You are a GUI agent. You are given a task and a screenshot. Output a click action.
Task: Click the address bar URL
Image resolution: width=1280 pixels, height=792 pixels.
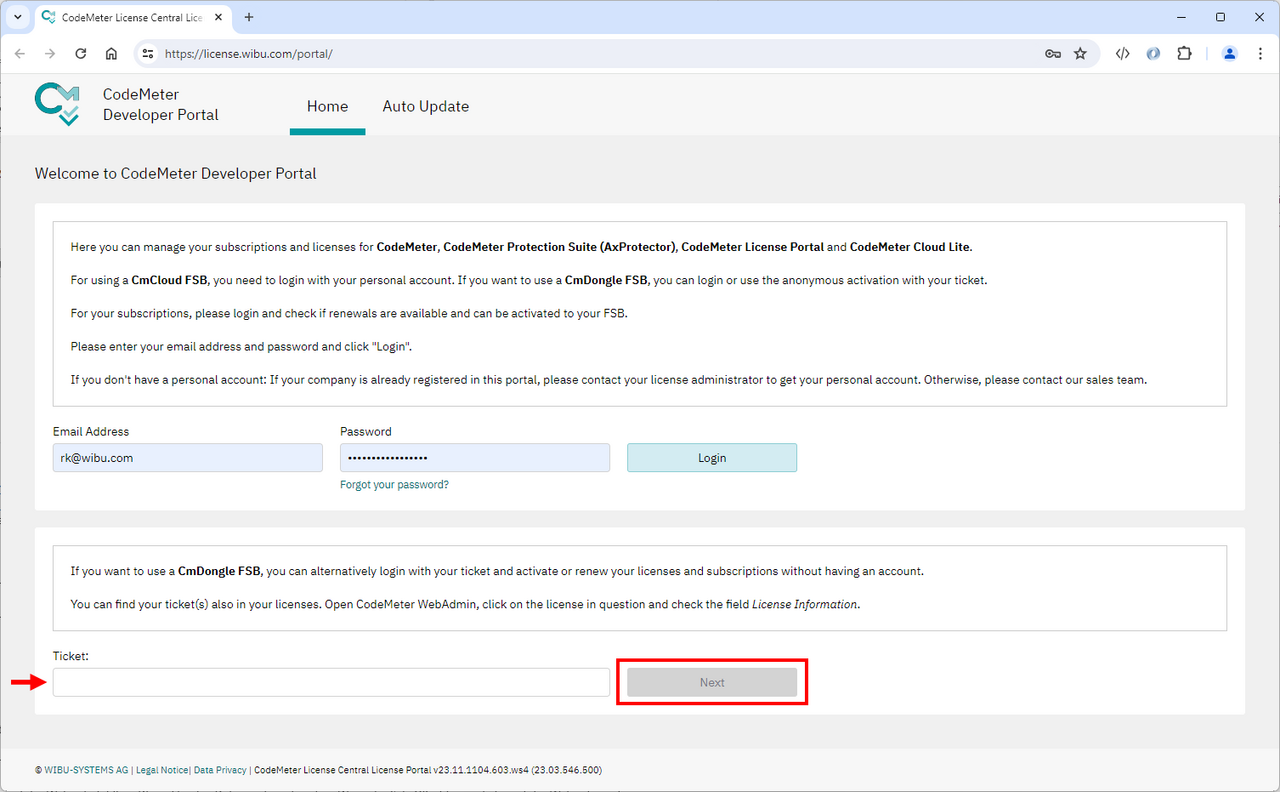pyautogui.click(x=249, y=54)
